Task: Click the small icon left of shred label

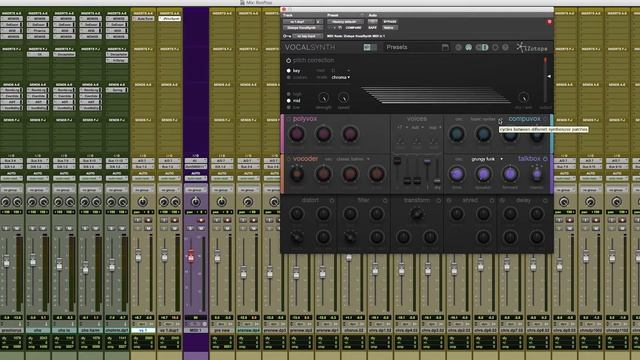Action: pos(449,201)
